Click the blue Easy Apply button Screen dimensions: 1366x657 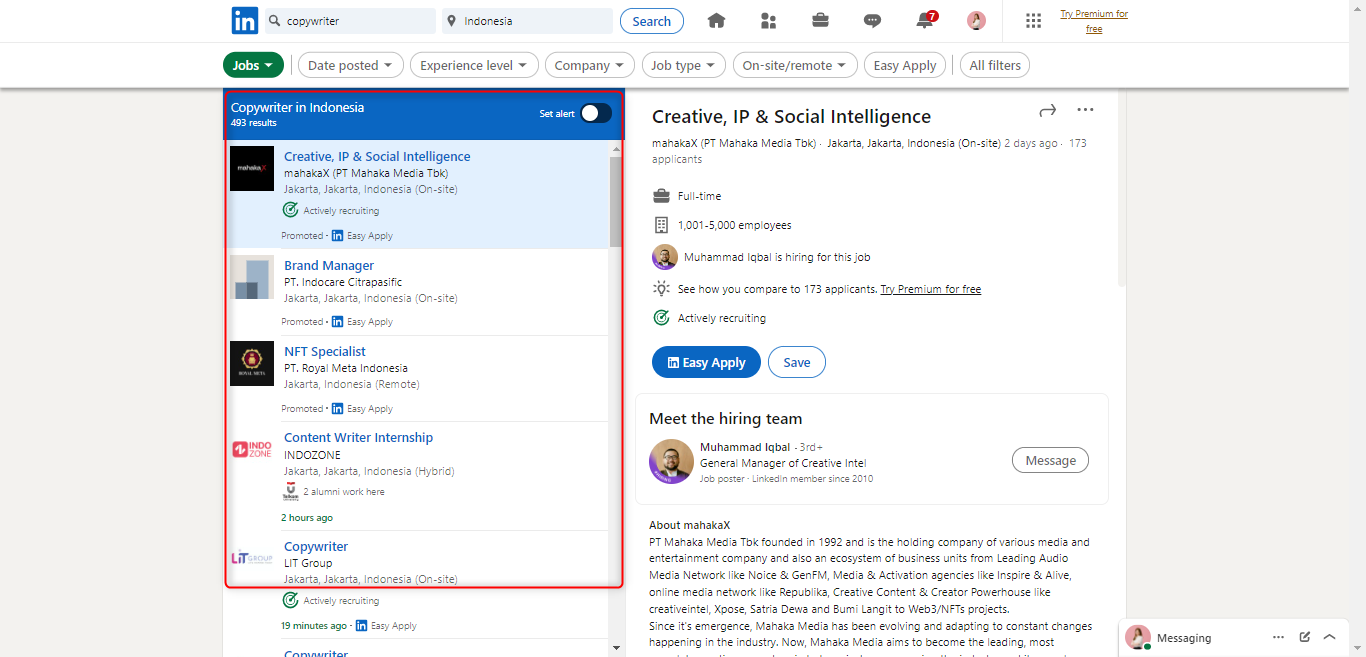click(x=706, y=362)
